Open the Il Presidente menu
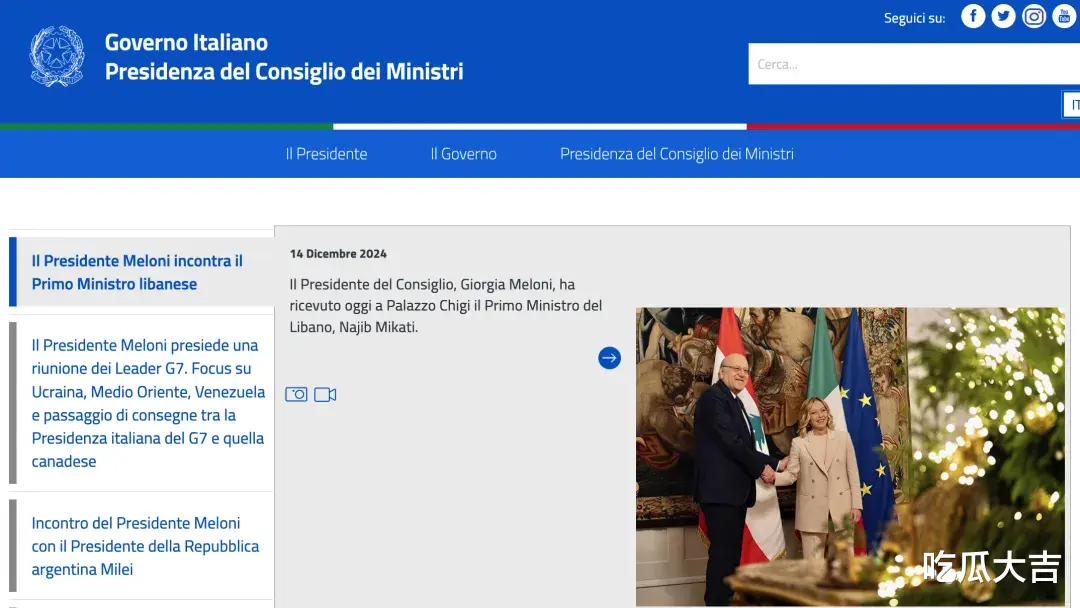Viewport: 1080px width, 608px height. click(326, 154)
